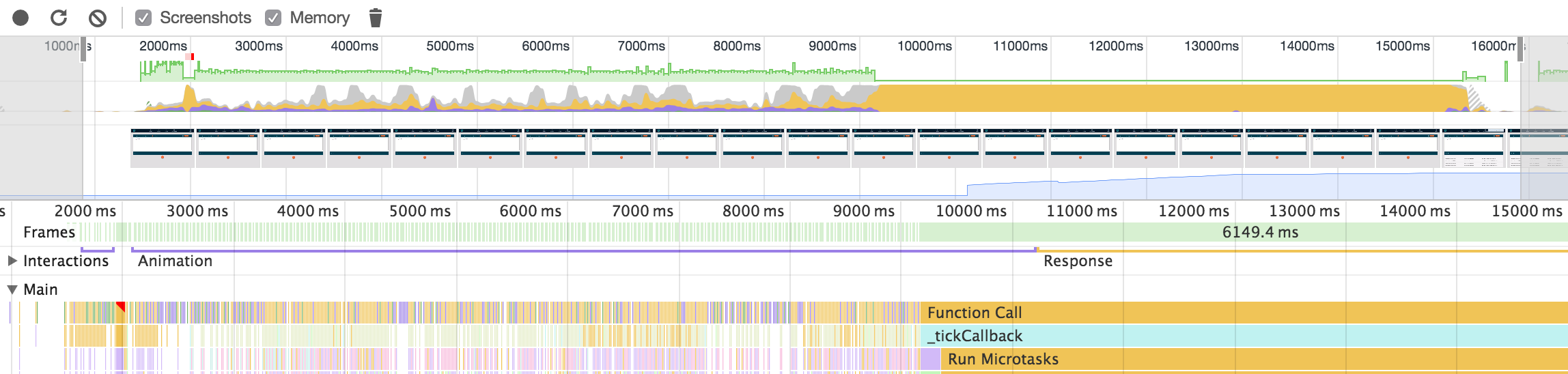
Task: Disable the Screenshots checkbox
Action: [143, 18]
